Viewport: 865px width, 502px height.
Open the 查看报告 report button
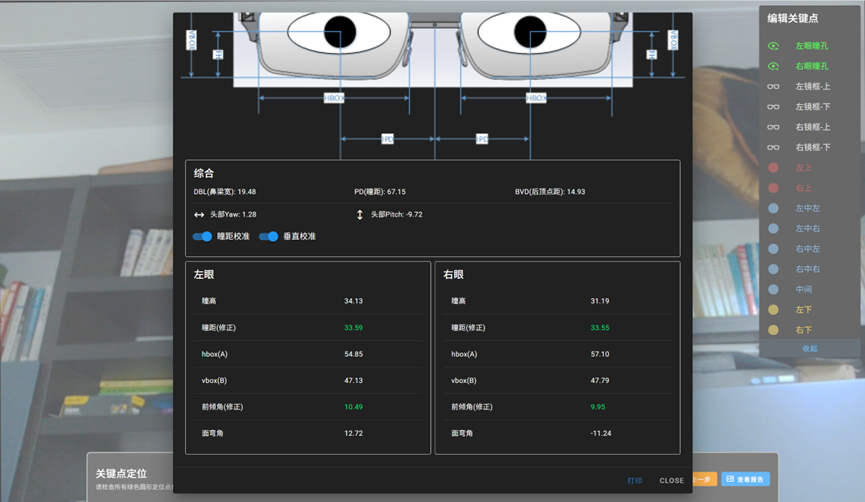click(745, 479)
